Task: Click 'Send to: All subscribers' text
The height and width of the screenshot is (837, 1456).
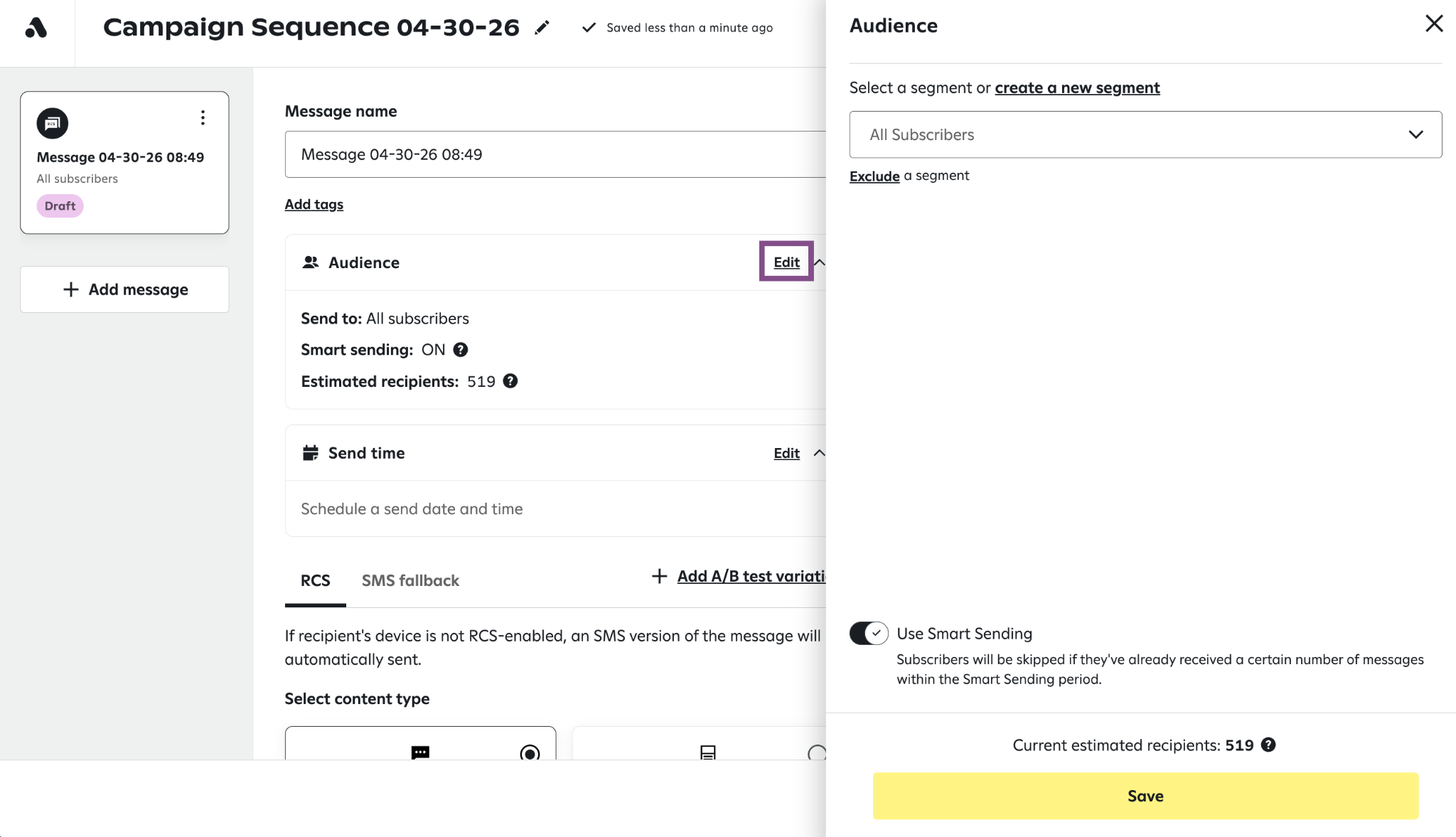Action: tap(385, 319)
